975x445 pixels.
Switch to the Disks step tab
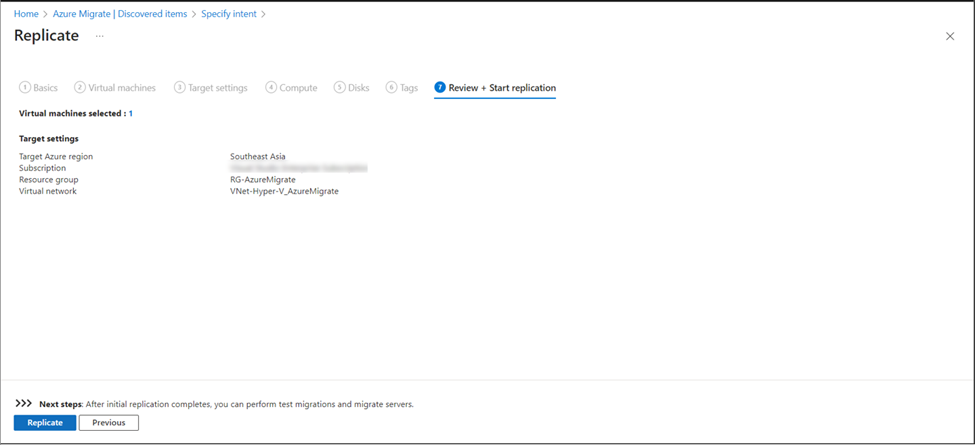click(352, 88)
